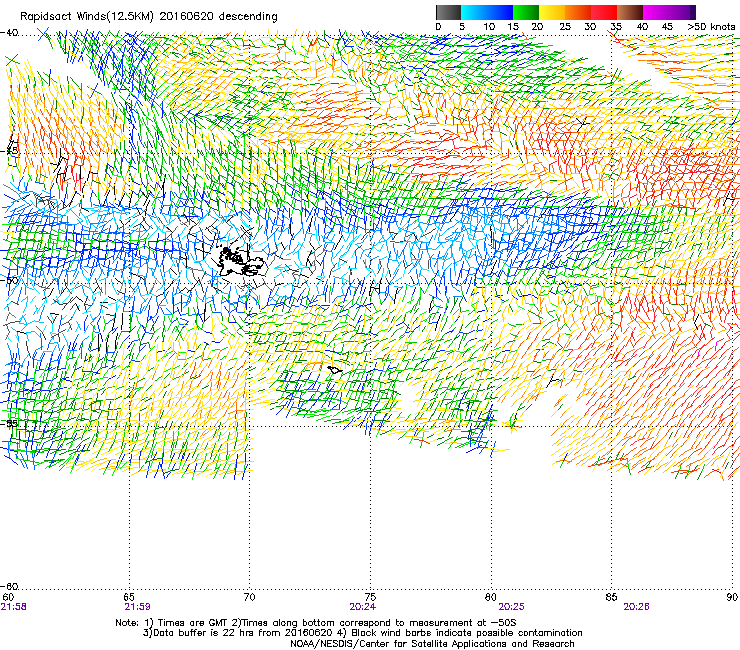Click the green 15-20 knots legend segment

(526, 12)
